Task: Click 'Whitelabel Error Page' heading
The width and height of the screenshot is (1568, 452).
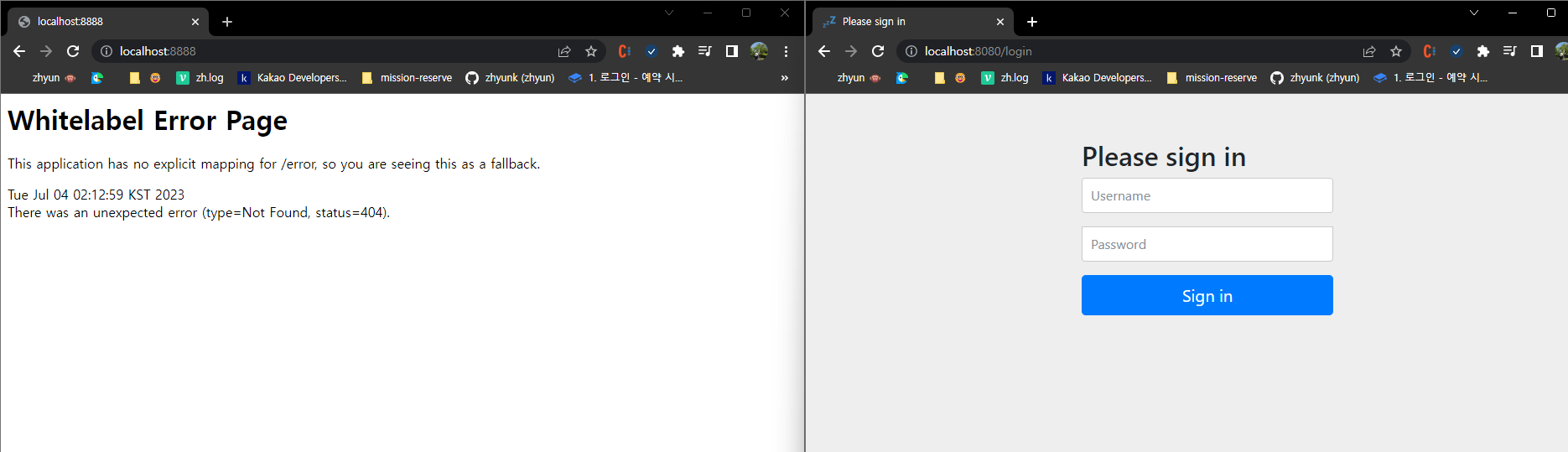Action: click(148, 121)
